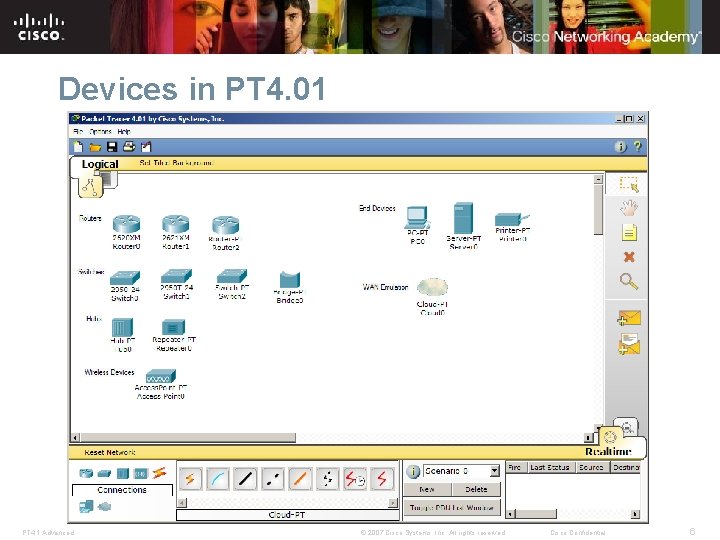Click the info icon on main toolbar
Screen dimensions: 720x540
(x=620, y=146)
